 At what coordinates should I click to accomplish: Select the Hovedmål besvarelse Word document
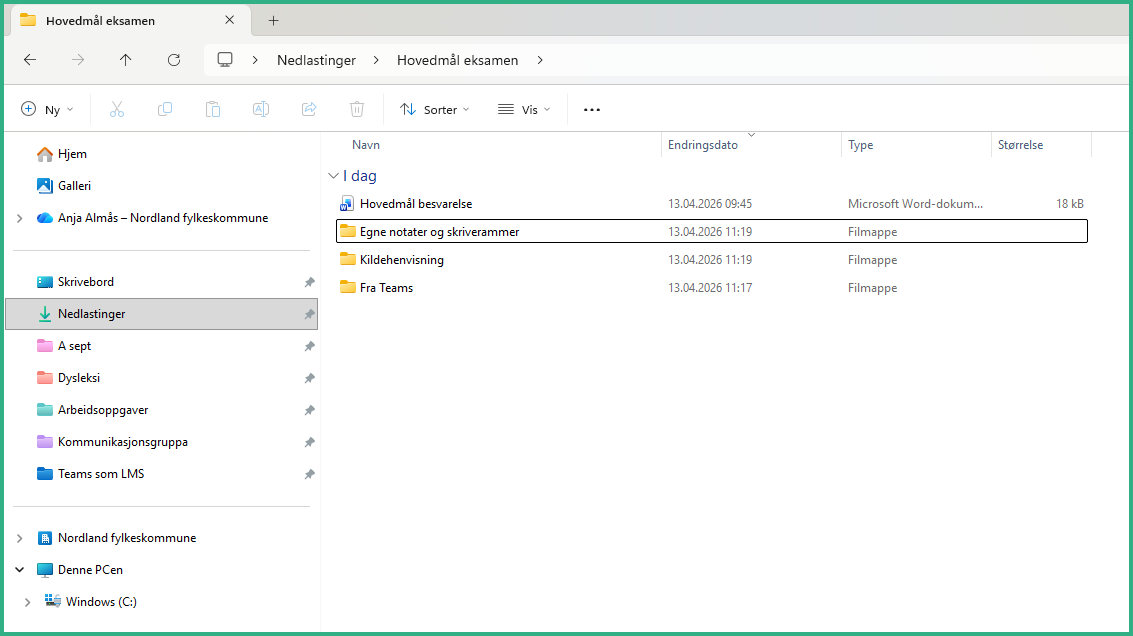coord(415,204)
